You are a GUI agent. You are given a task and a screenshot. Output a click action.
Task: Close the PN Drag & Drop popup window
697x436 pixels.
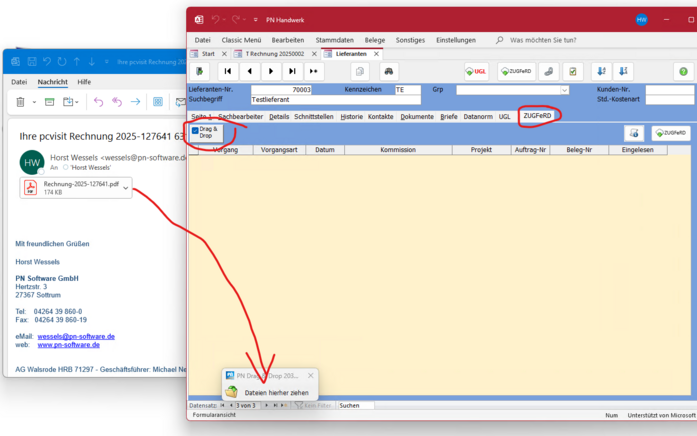tap(311, 376)
